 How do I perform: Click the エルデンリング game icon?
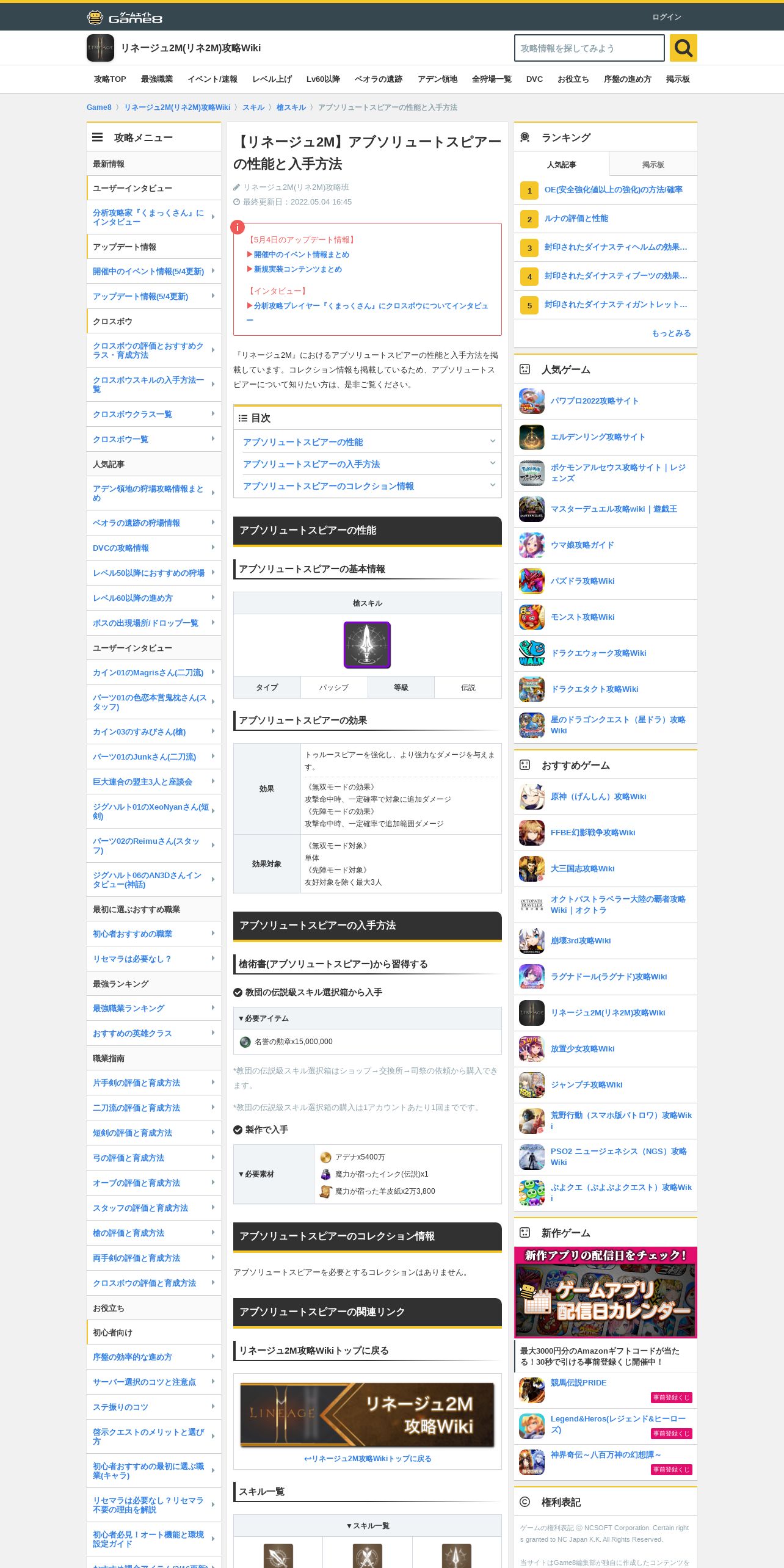click(x=531, y=437)
